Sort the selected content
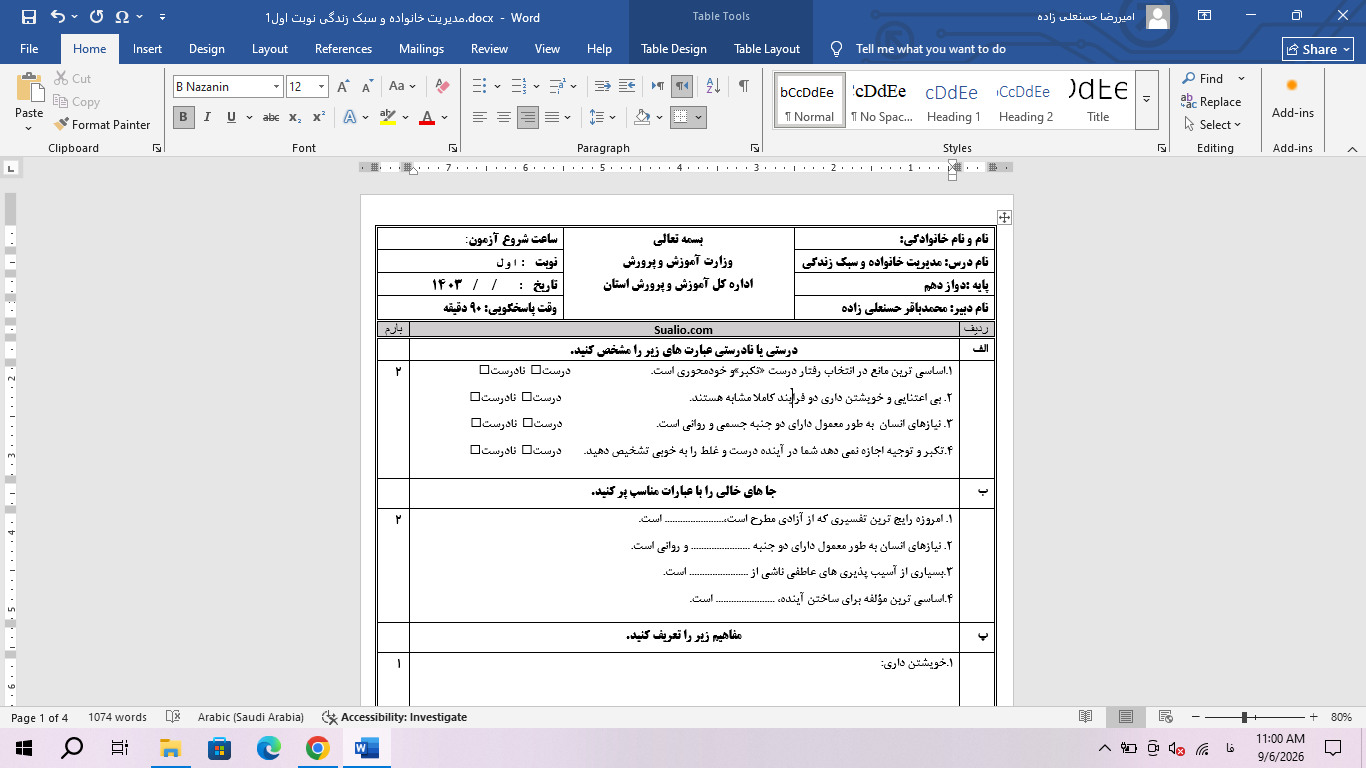 pos(713,87)
